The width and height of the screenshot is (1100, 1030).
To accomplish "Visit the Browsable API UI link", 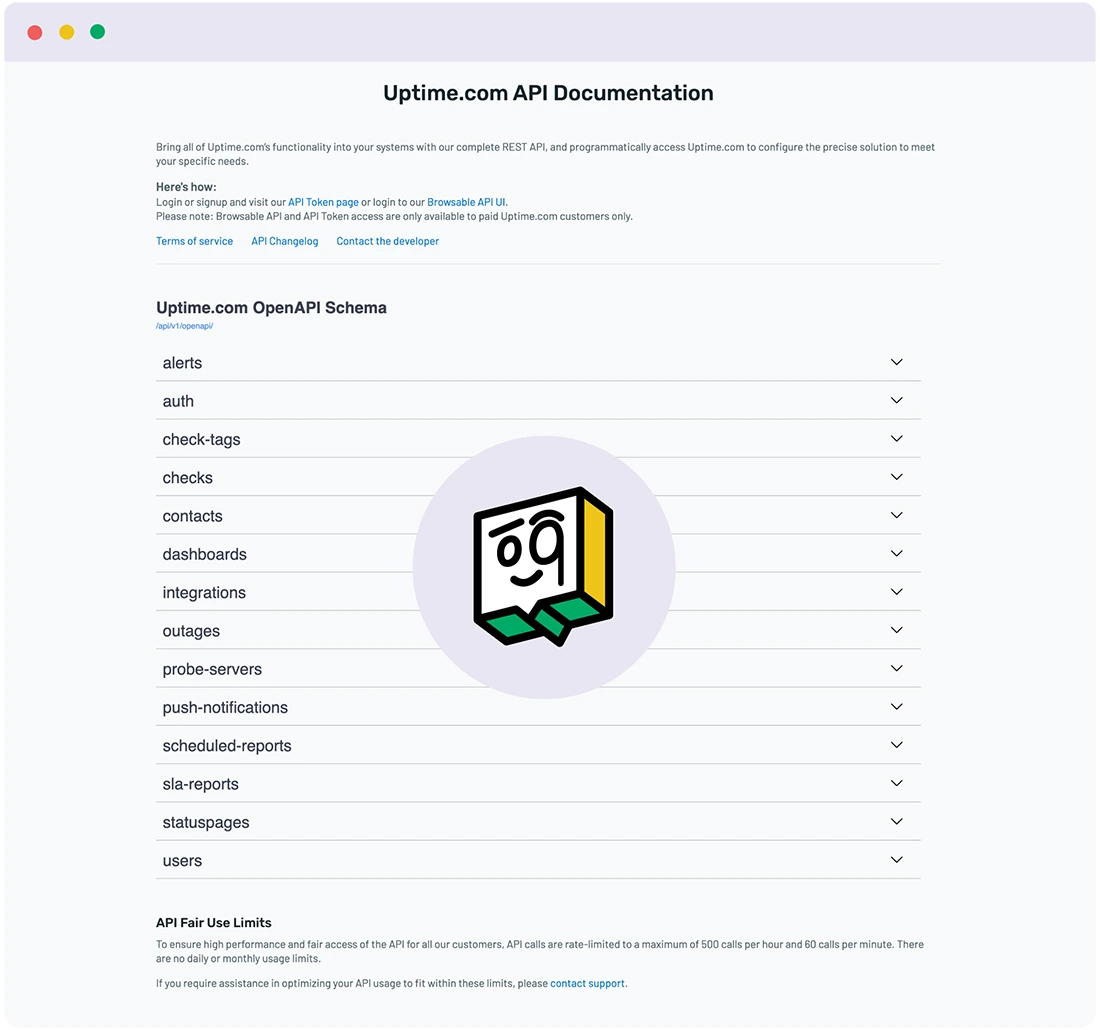I will (x=467, y=202).
